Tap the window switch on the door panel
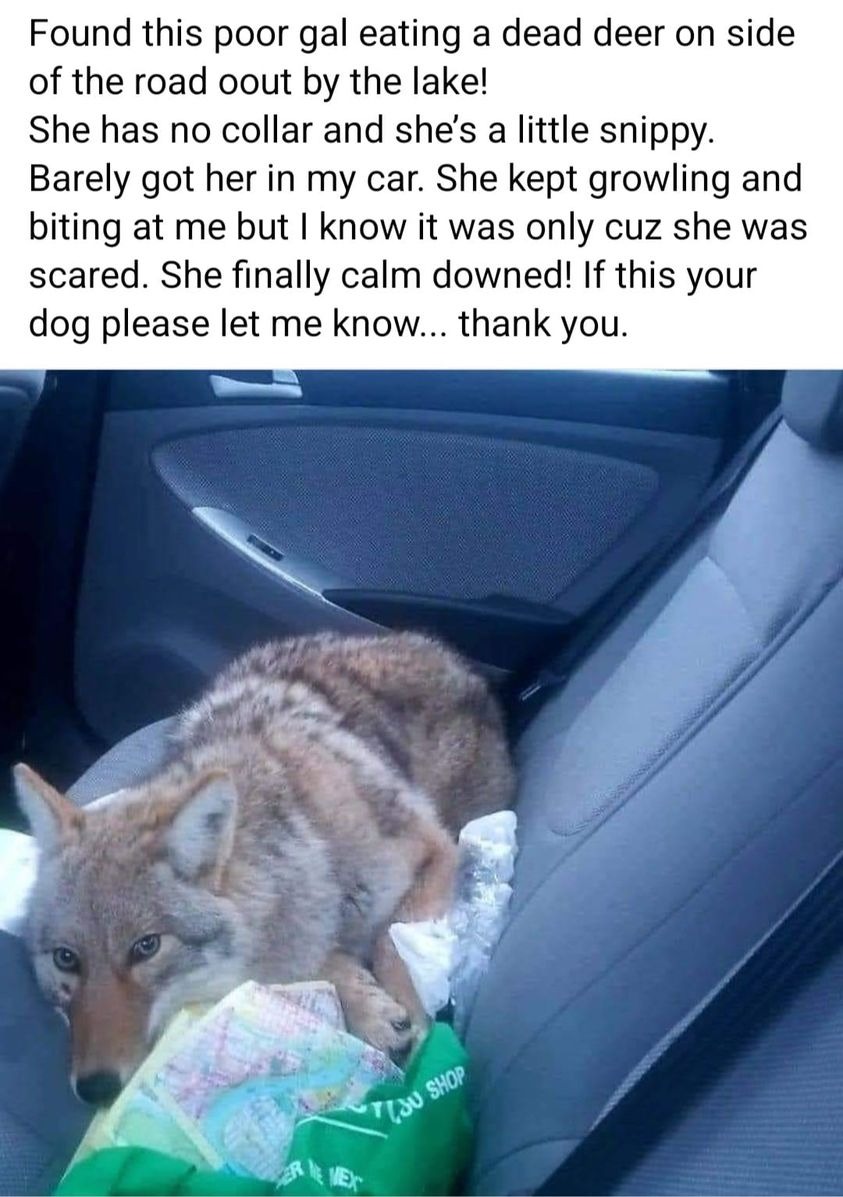Screen dimensions: 843x1197 tap(263, 549)
